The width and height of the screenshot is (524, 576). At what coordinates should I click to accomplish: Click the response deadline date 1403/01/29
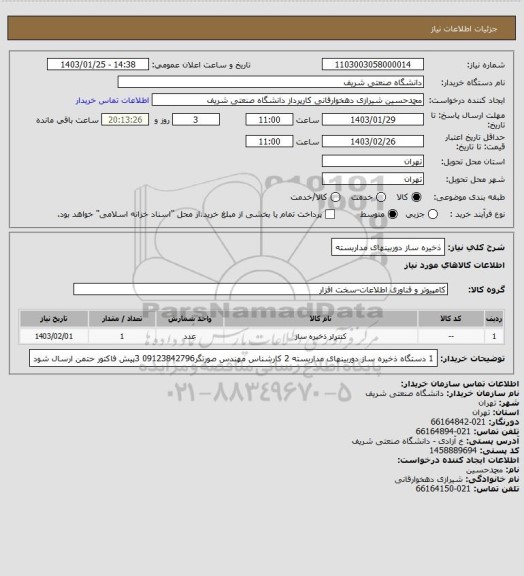tap(373, 120)
